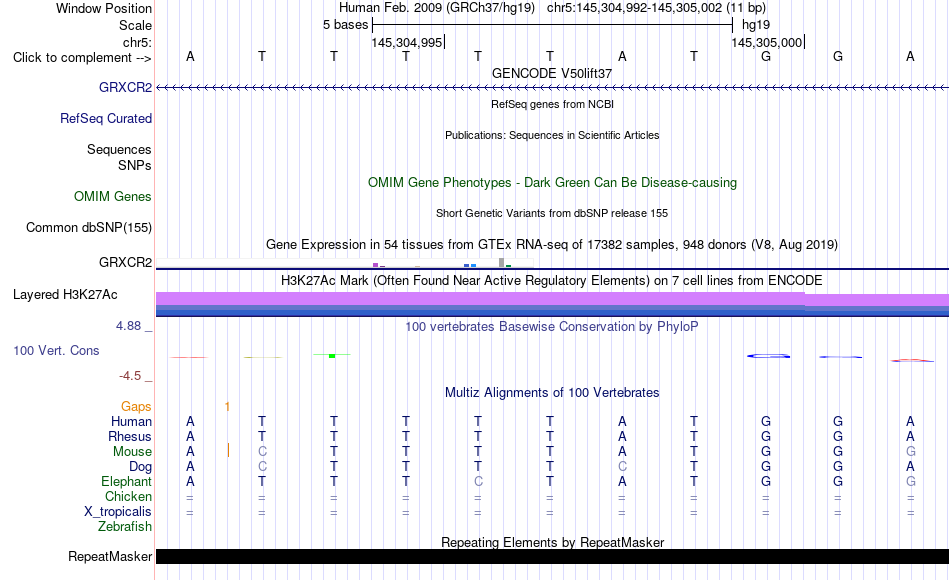Click the GRXCR2 gene intron arrow line
The image size is (950, 580).
(552, 88)
